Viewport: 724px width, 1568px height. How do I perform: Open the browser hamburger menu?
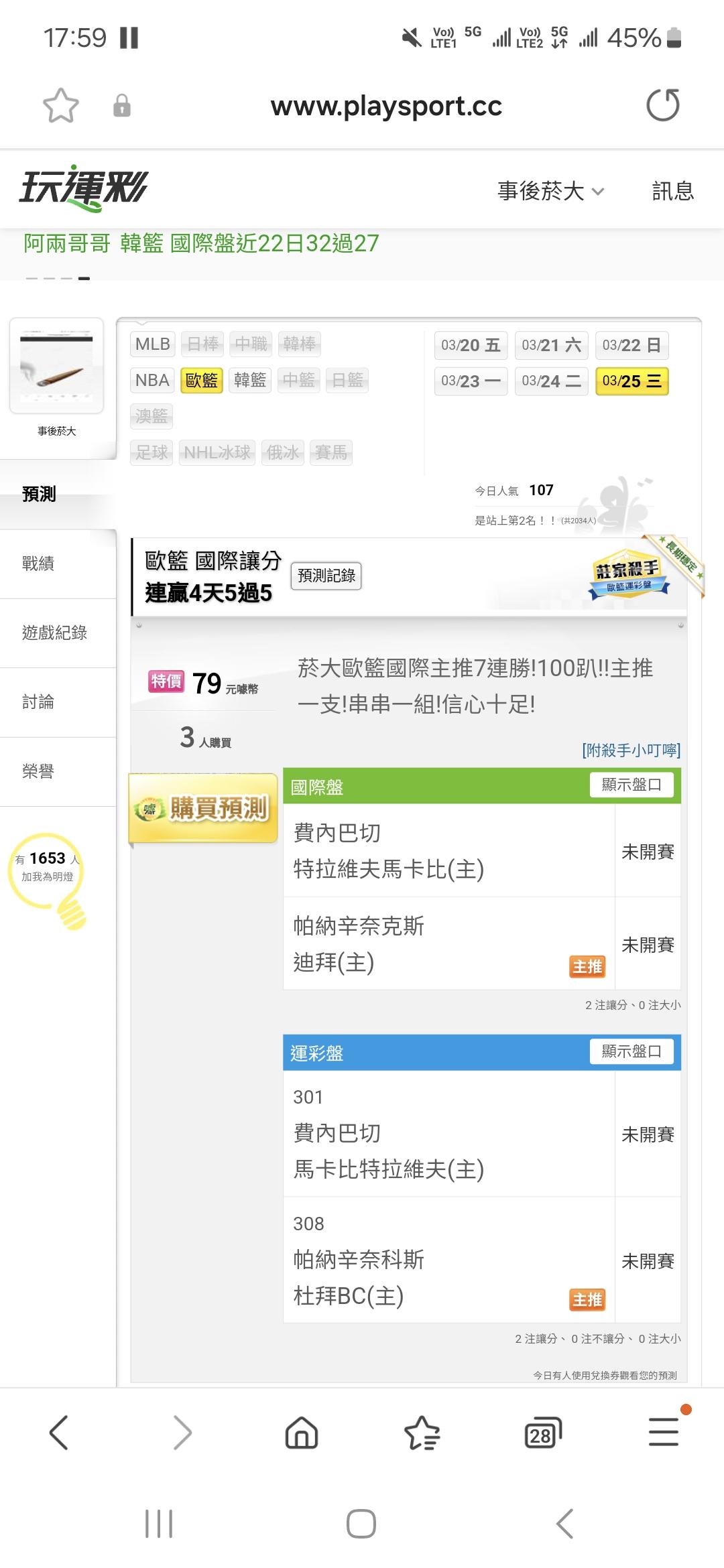click(664, 1433)
